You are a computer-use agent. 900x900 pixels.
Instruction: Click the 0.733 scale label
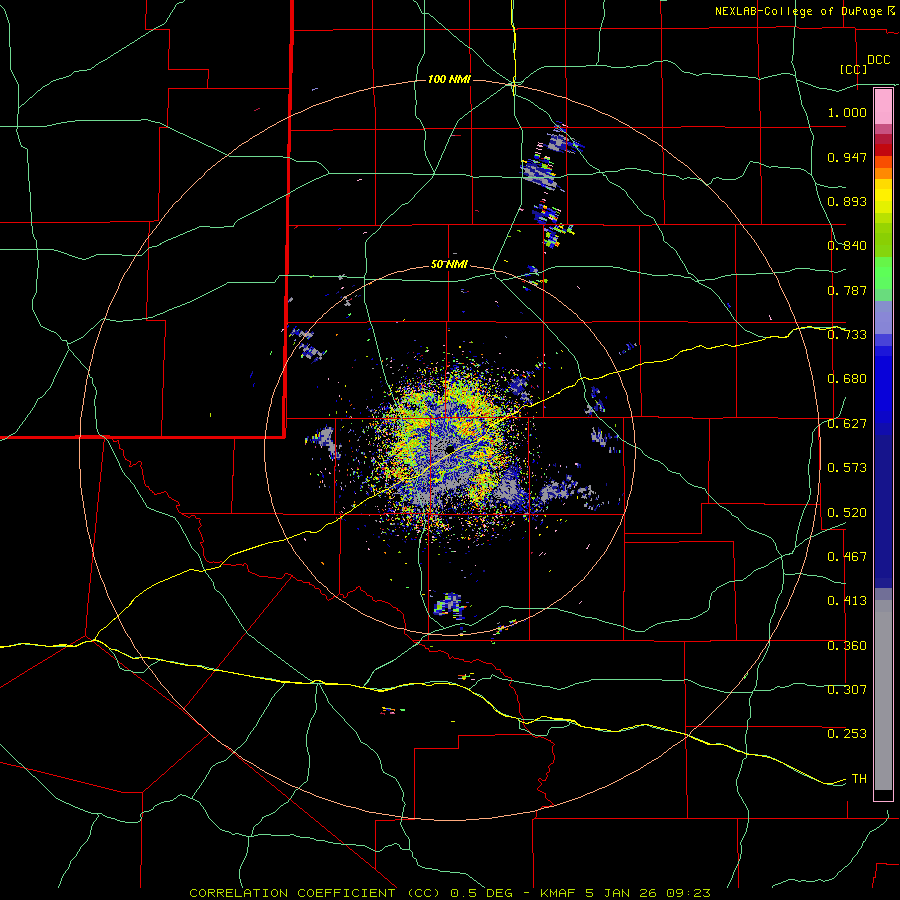pos(847,335)
